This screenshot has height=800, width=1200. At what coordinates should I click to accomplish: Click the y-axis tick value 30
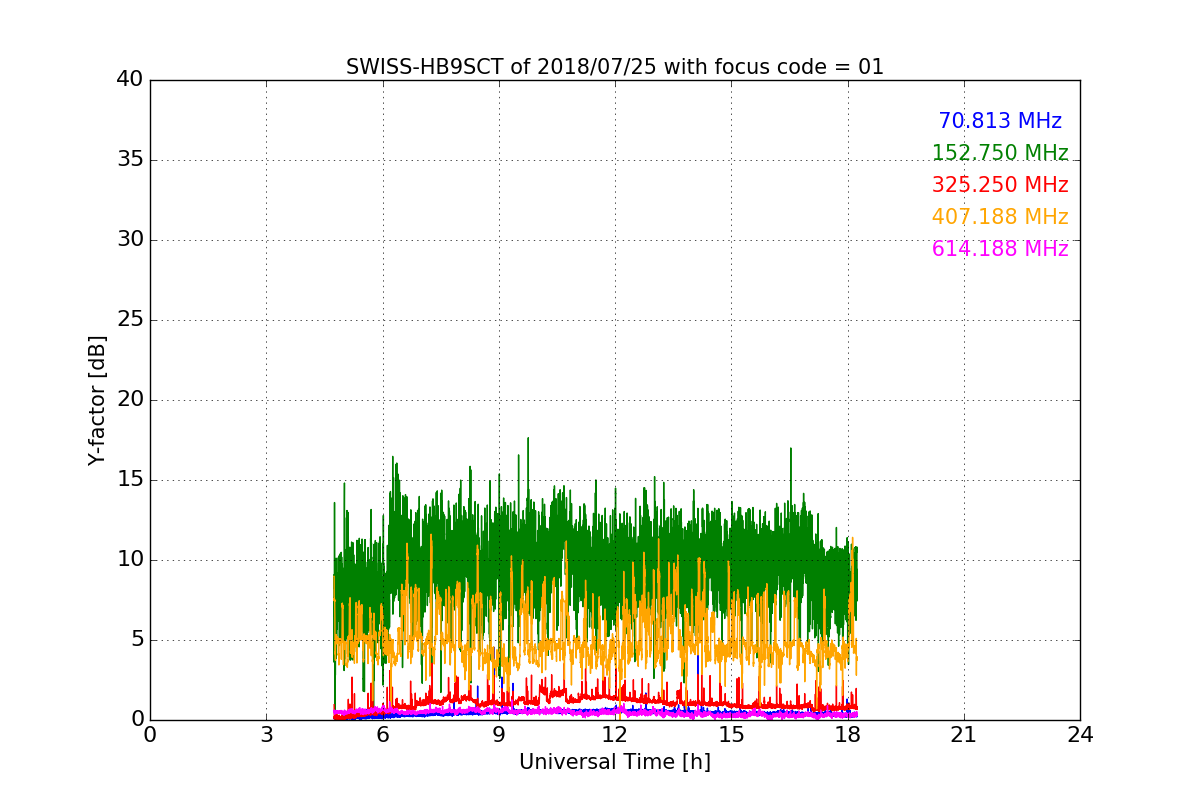tap(130, 240)
